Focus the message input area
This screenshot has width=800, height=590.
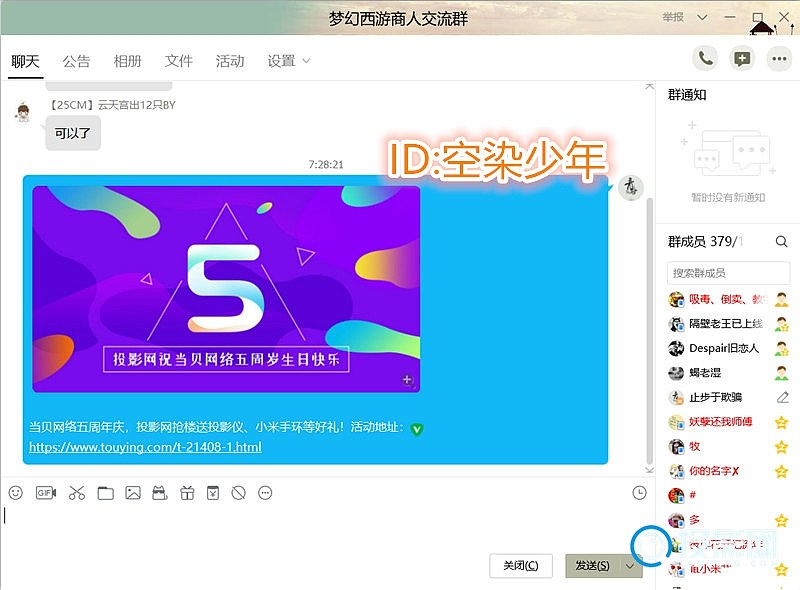click(x=327, y=527)
